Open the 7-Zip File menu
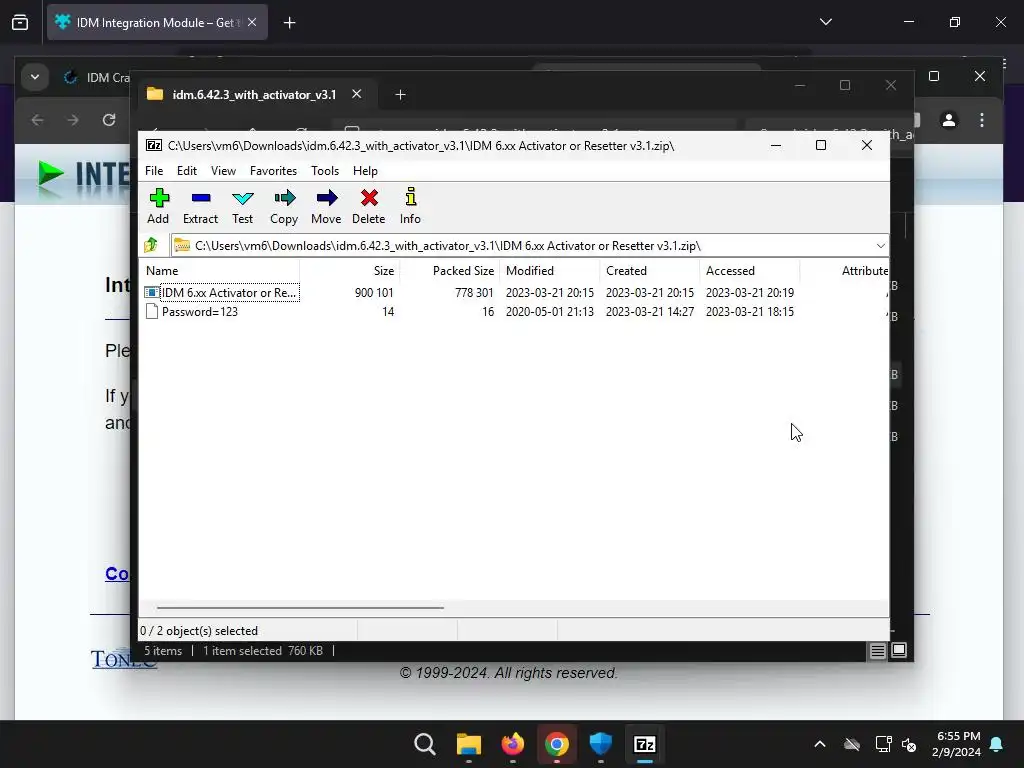The width and height of the screenshot is (1024, 768). click(154, 170)
